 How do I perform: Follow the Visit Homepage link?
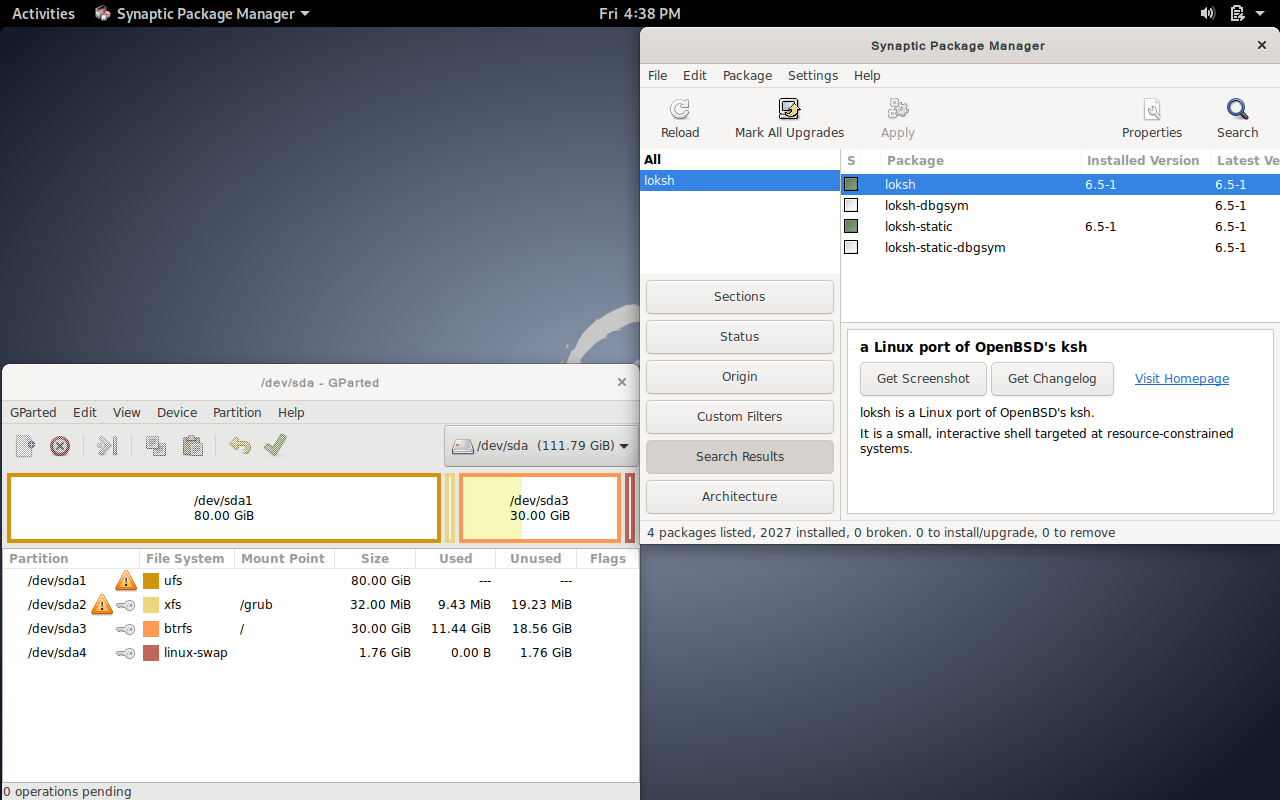1182,378
